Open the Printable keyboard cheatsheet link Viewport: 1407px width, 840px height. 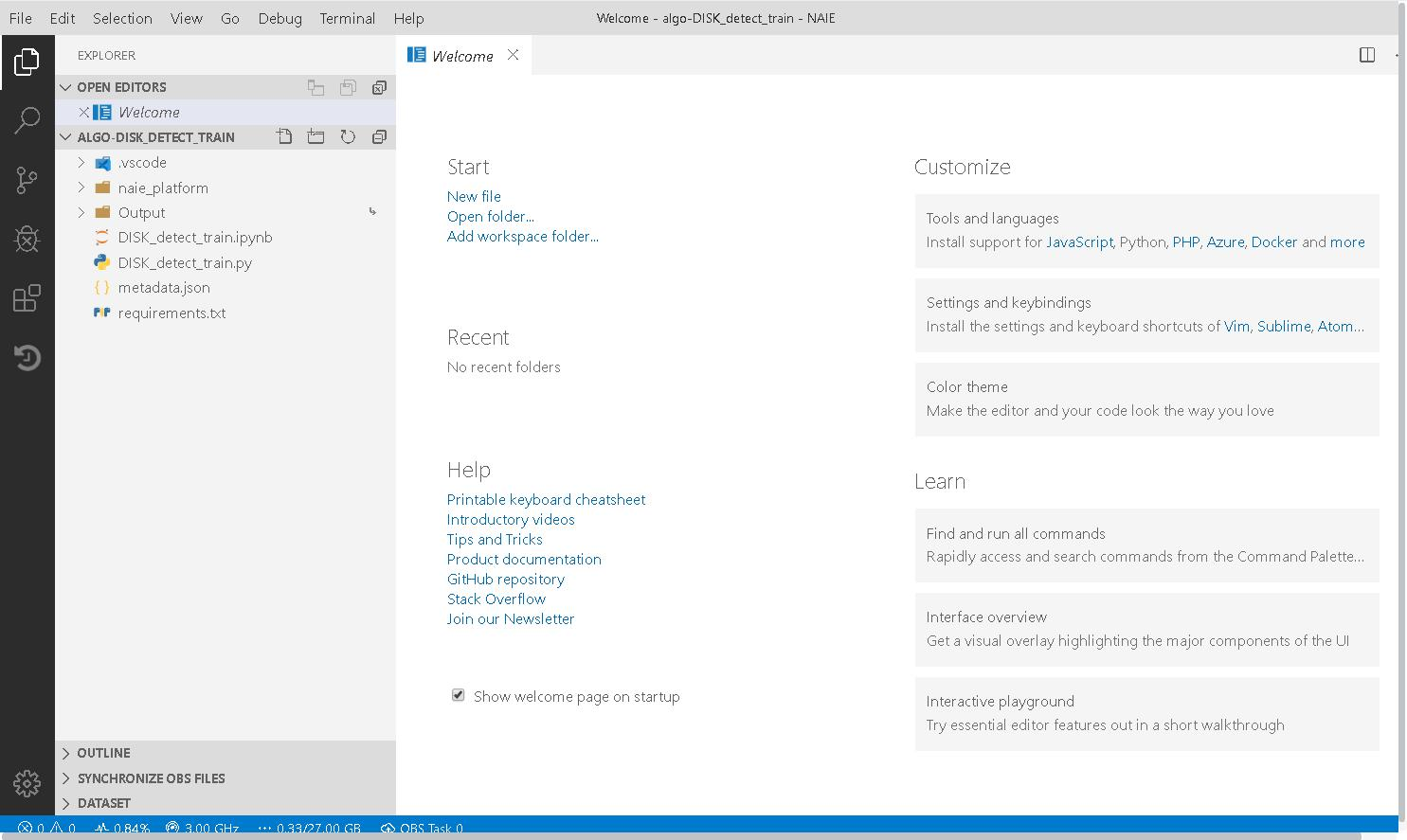click(x=546, y=499)
